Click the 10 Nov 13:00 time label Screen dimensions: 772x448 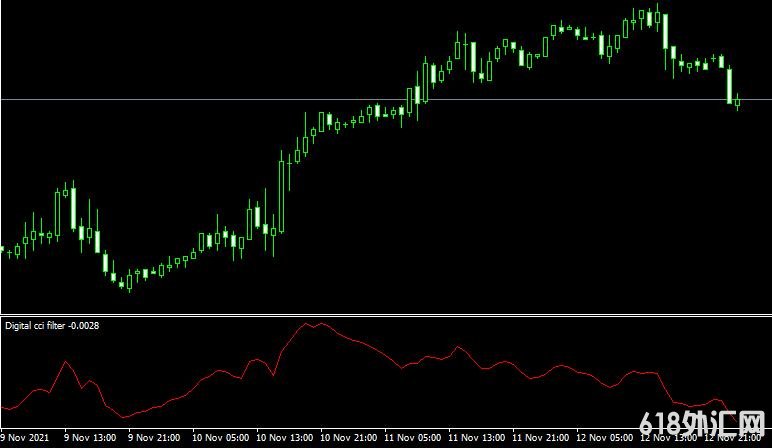click(284, 438)
